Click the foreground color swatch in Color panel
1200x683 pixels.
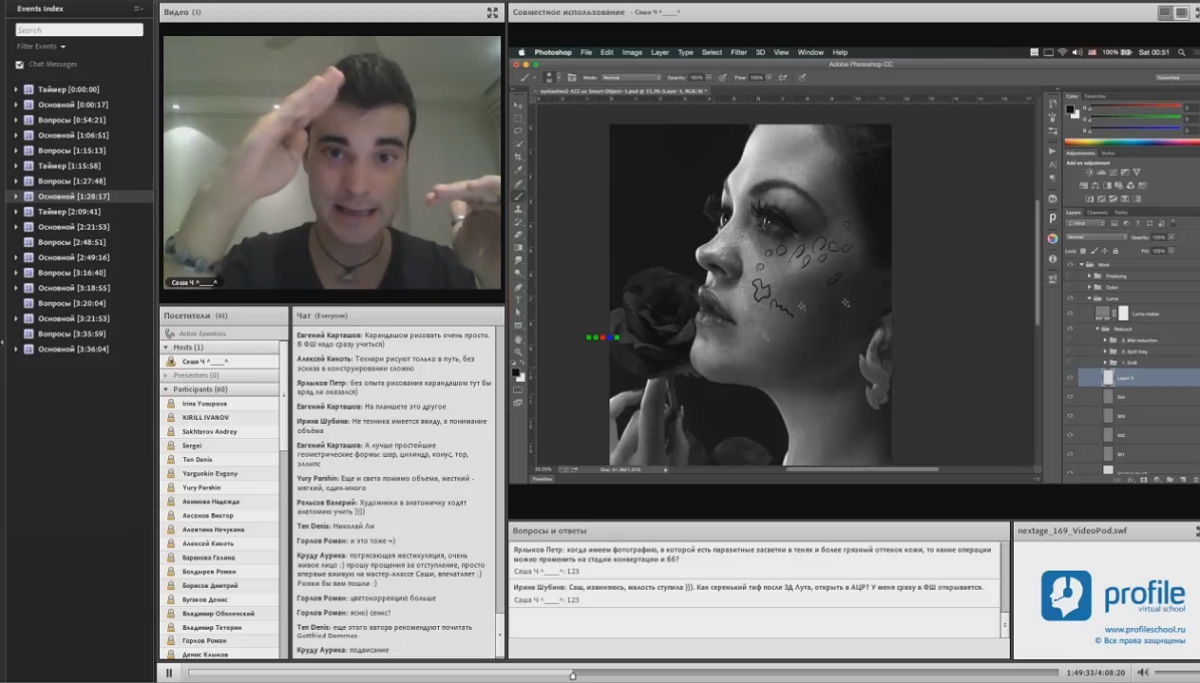click(1070, 109)
